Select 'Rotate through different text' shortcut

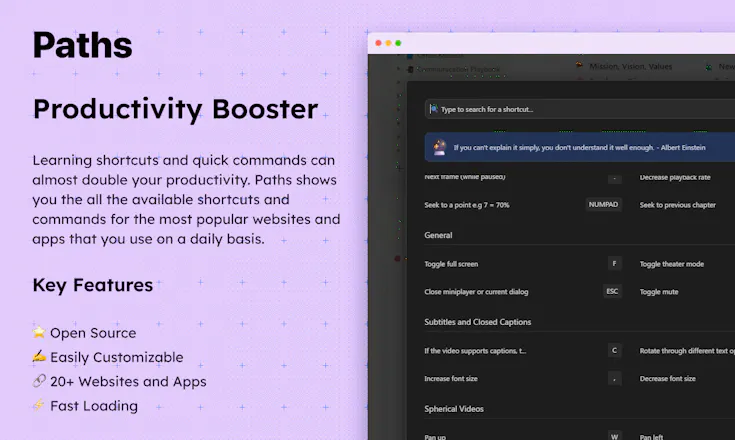[687, 351]
